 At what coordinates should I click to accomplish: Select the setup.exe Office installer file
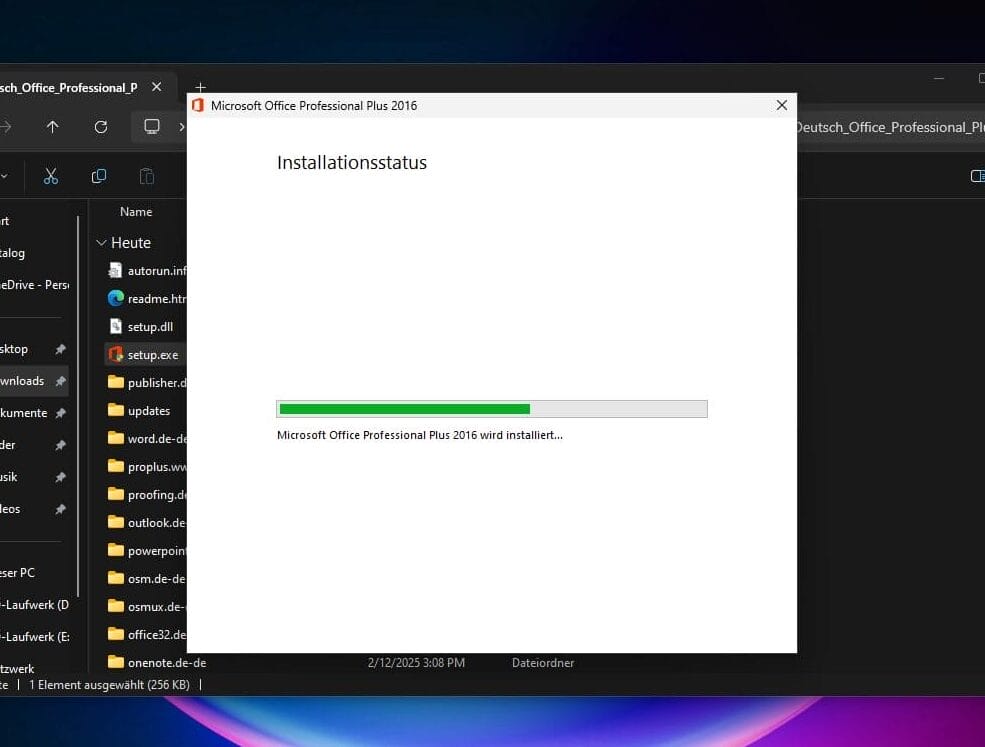pos(152,355)
